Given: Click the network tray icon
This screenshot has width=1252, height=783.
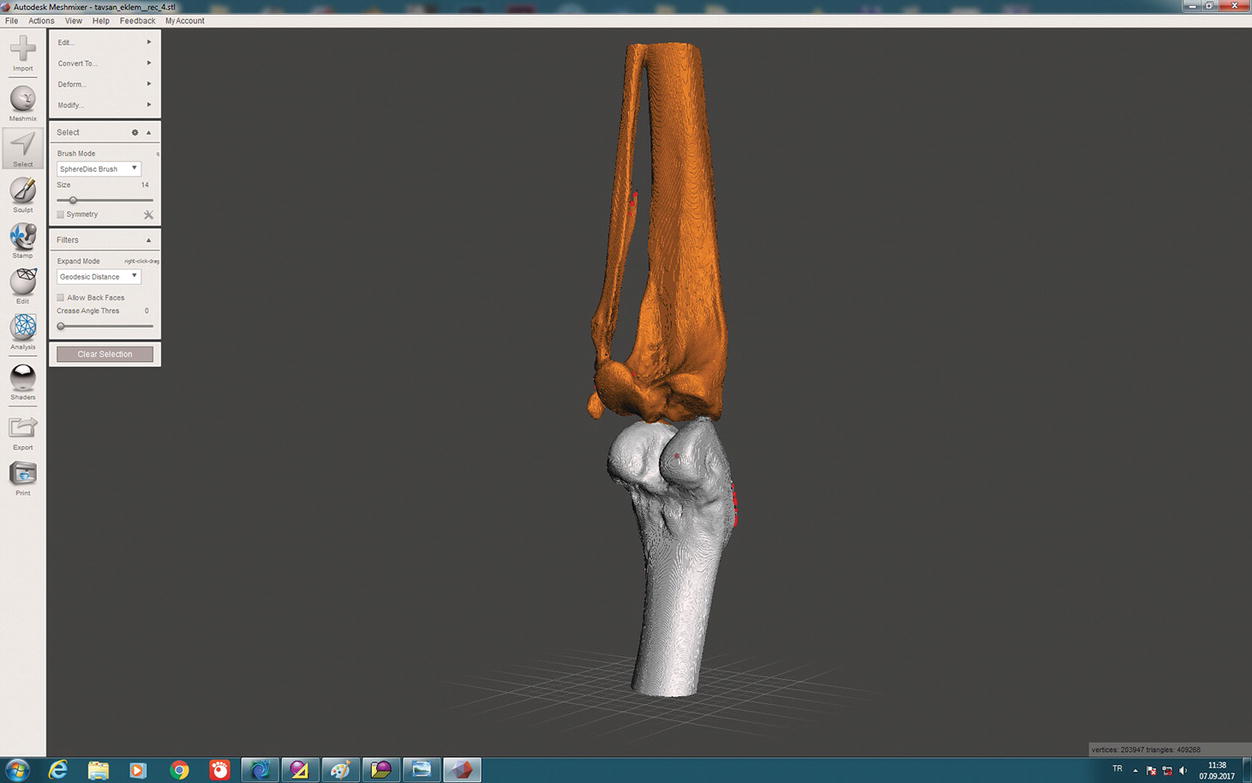Looking at the screenshot, I should click(1167, 770).
